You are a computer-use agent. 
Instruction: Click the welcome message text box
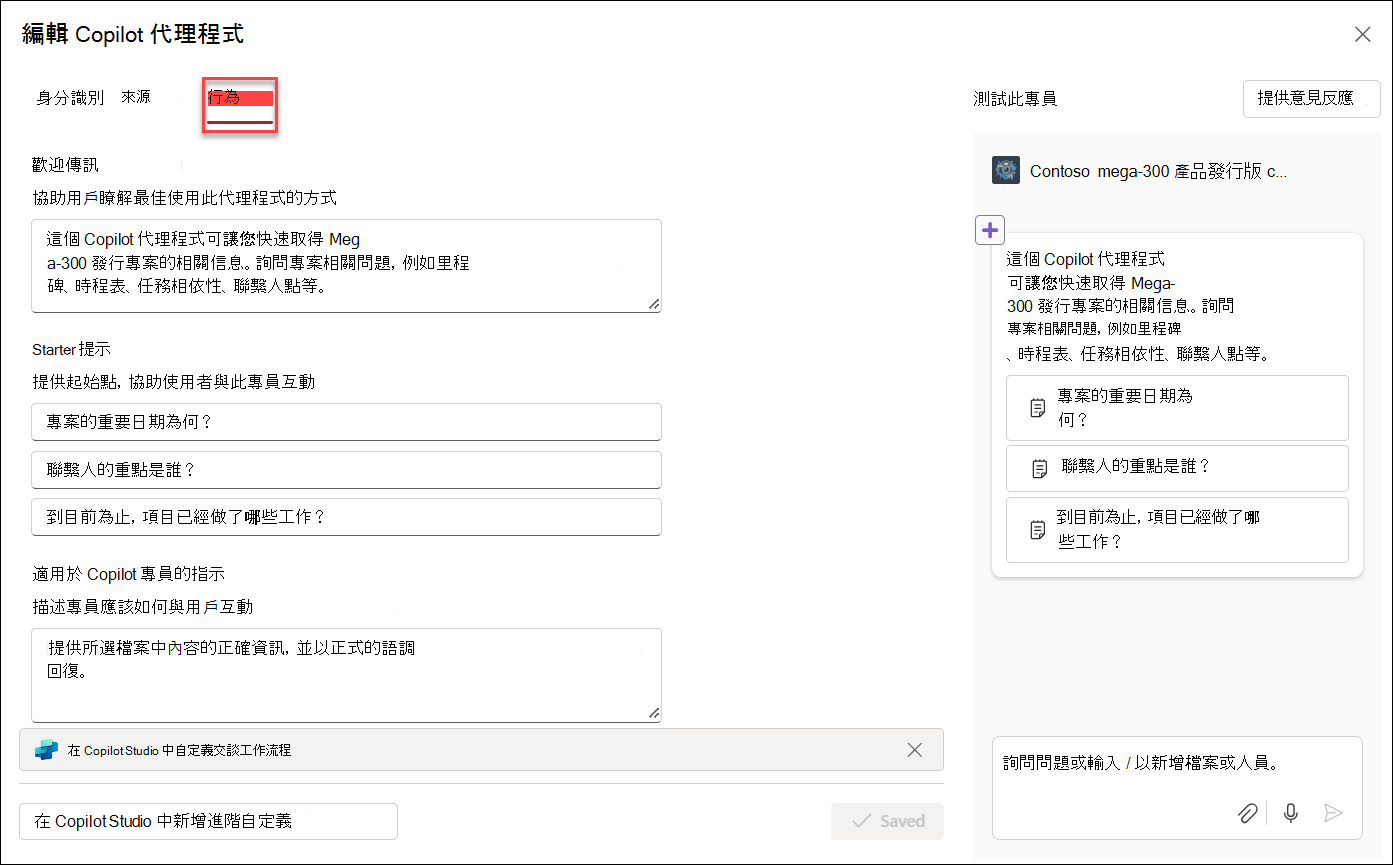[x=346, y=266]
